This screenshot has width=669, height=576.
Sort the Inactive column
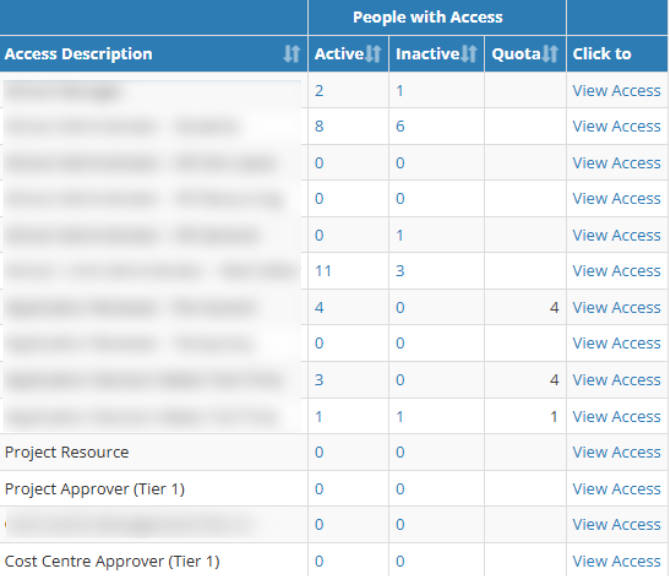pos(469,54)
